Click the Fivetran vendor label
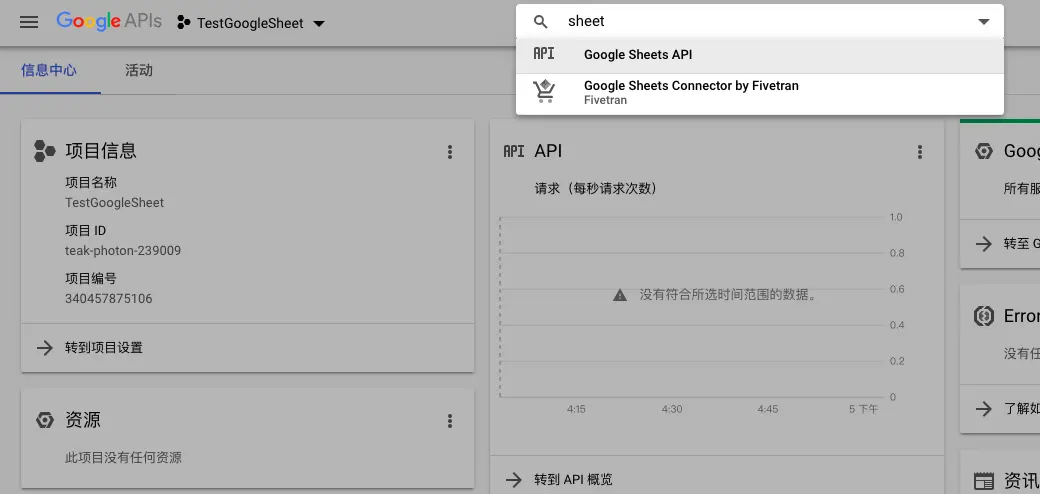1040x494 pixels. click(605, 100)
